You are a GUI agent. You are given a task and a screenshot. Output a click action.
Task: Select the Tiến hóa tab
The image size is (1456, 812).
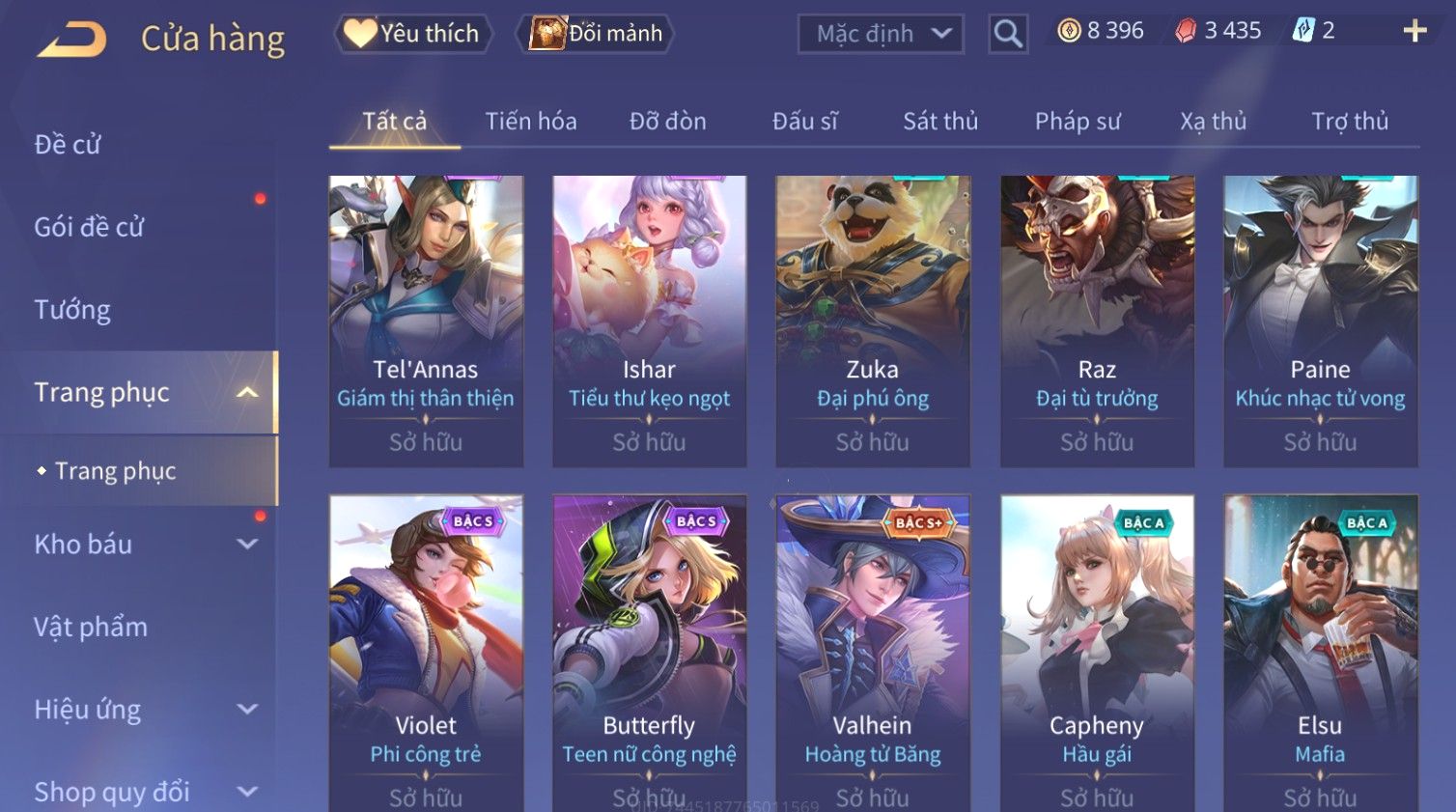tap(531, 122)
